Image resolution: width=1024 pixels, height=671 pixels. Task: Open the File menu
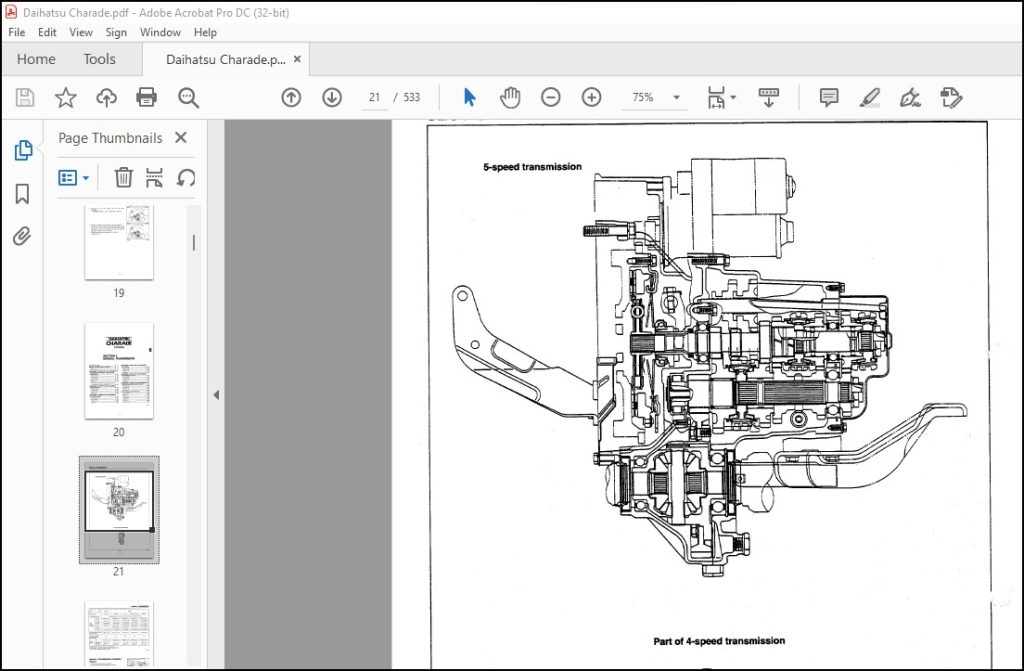17,32
